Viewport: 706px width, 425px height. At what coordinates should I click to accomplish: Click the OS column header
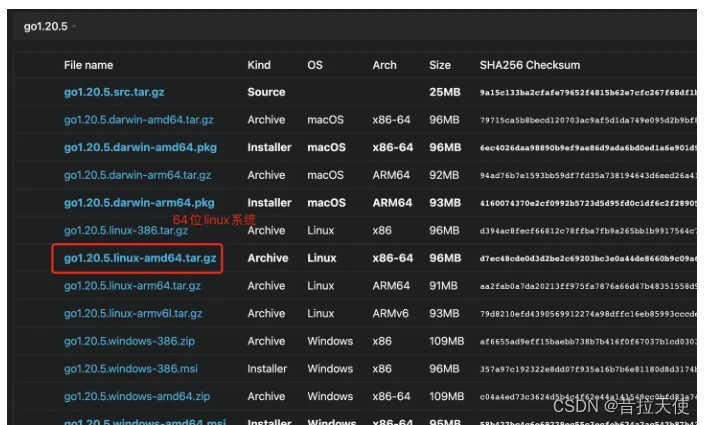click(315, 65)
